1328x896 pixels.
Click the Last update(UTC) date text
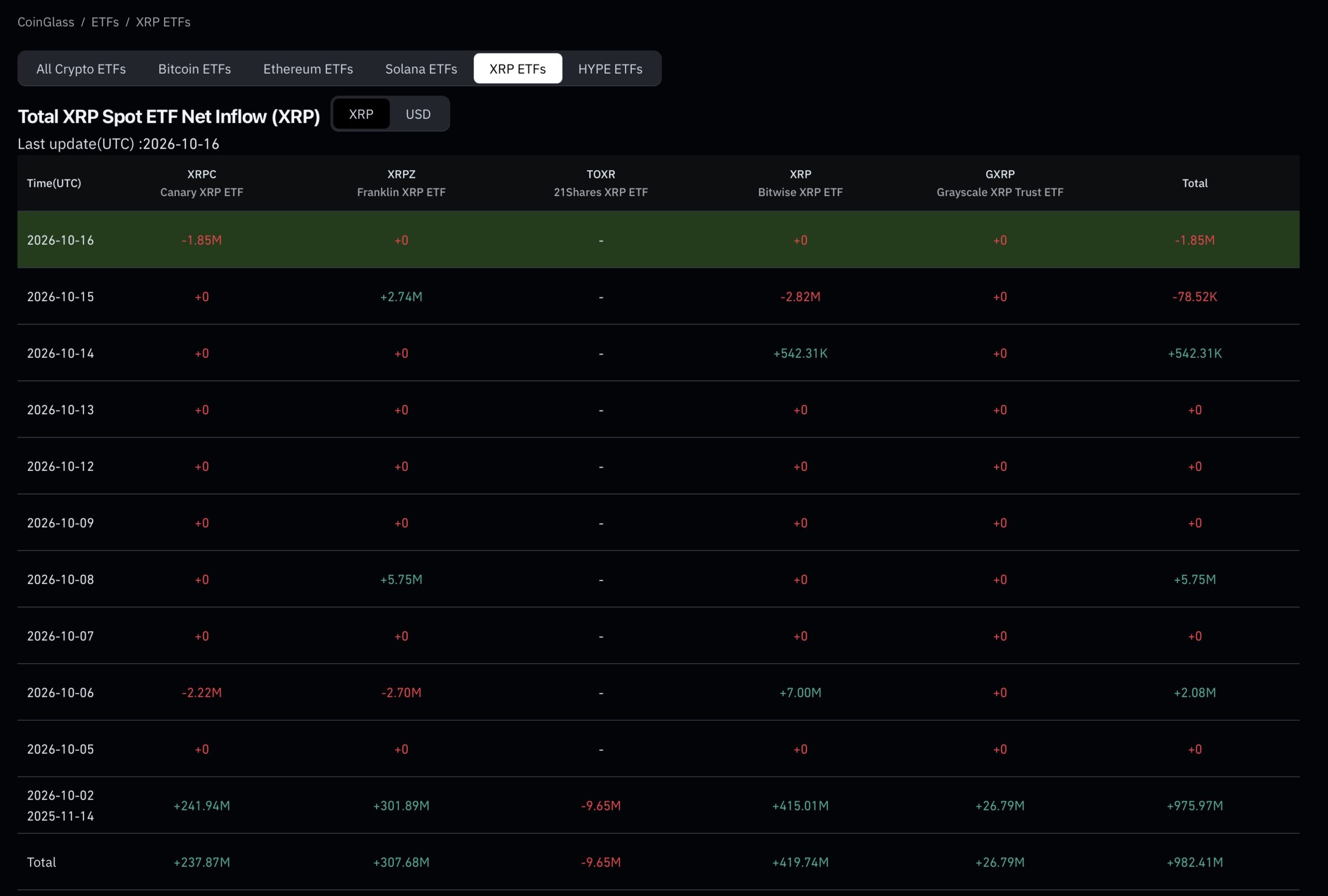click(x=118, y=143)
